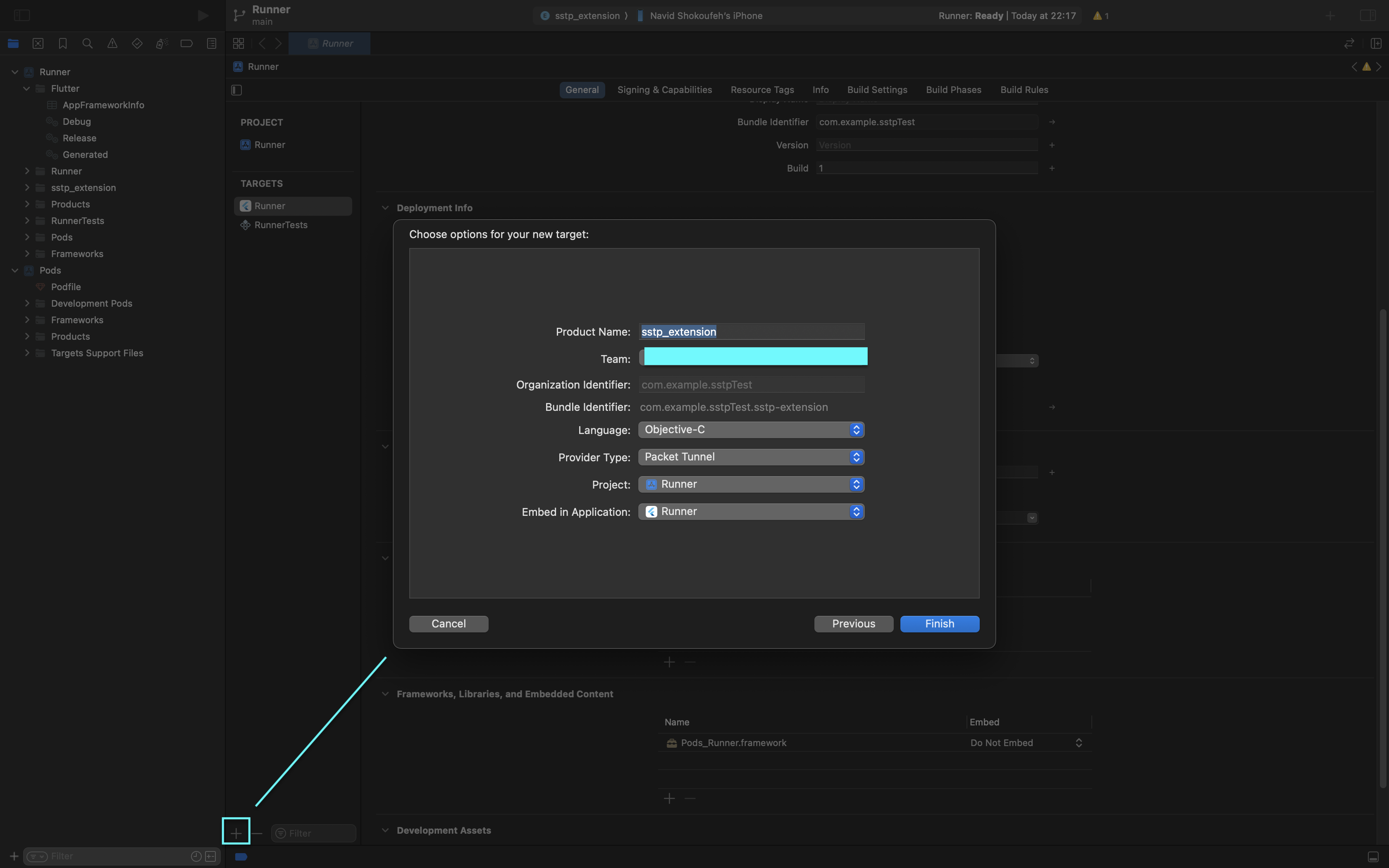Switch to the General tab
This screenshot has width=1389, height=868.
click(582, 90)
